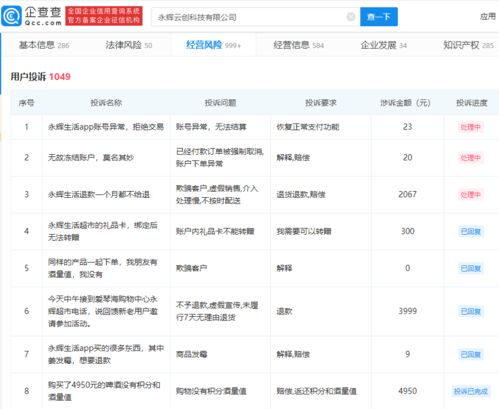Click 已回复 status for 商品发霉 row
The height and width of the screenshot is (409, 499).
pyautogui.click(x=471, y=354)
